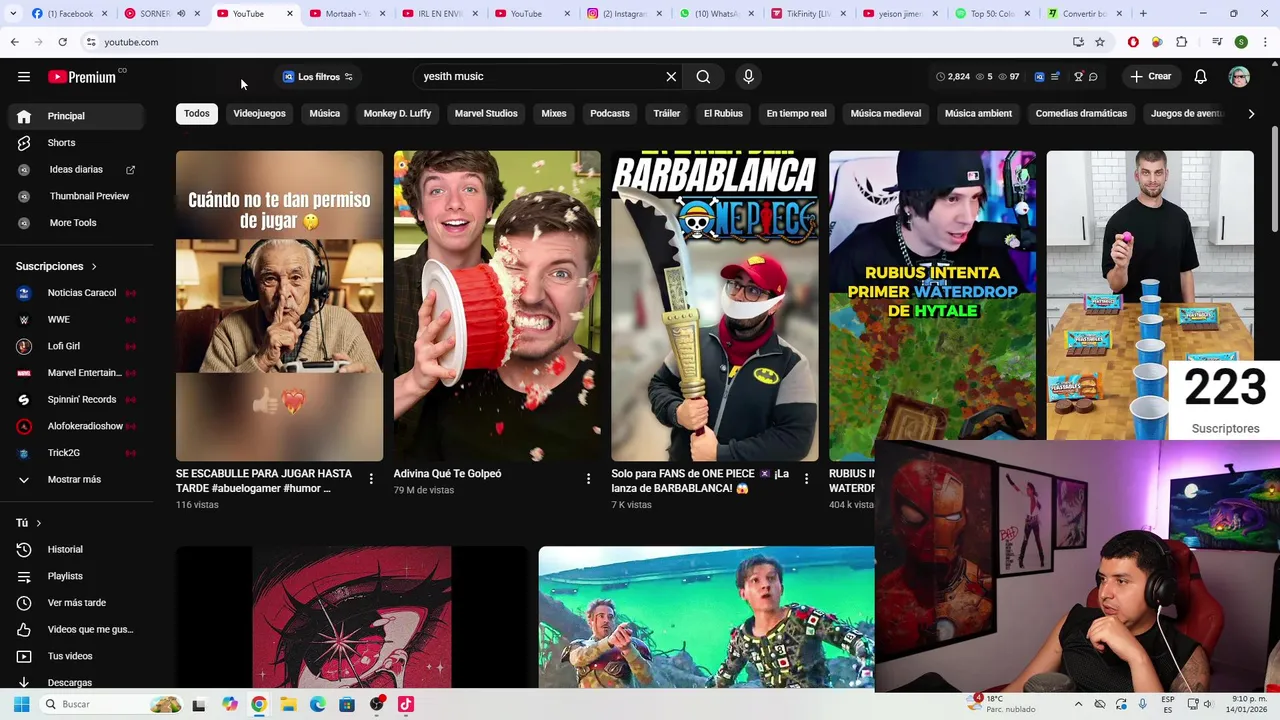Clear the search box text
1280x720 pixels.
[x=671, y=77]
